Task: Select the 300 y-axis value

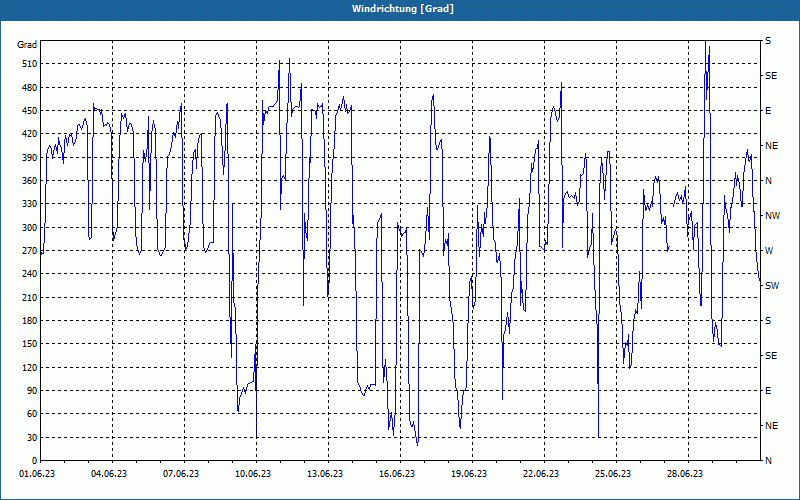Action: 29,227
